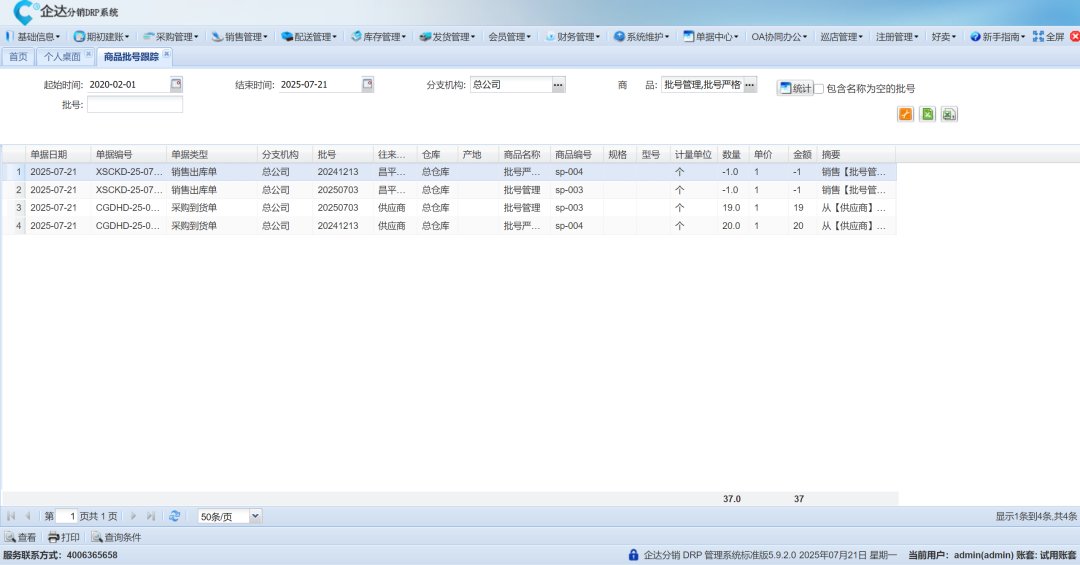Click the 全屏 fullscreen icon
Screen dimensions: 1080x565
pyautogui.click(x=1048, y=37)
